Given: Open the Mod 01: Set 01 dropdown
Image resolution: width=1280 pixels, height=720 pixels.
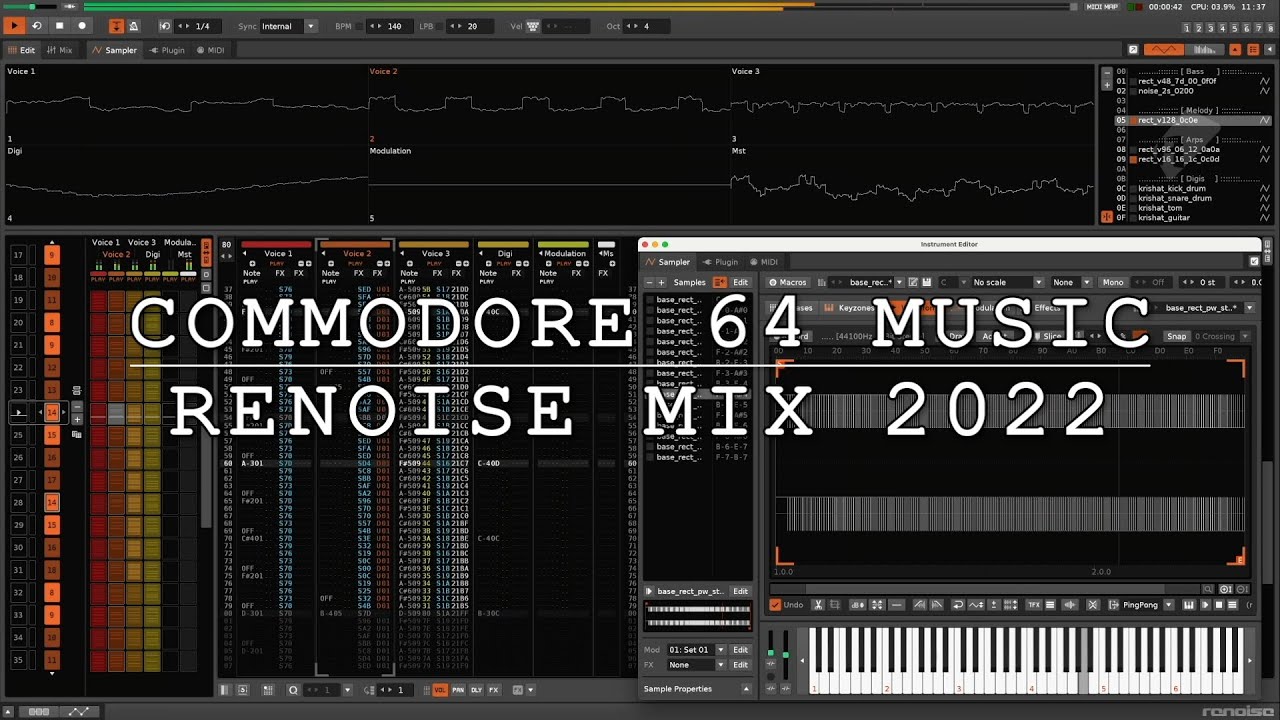Looking at the screenshot, I should coord(697,650).
